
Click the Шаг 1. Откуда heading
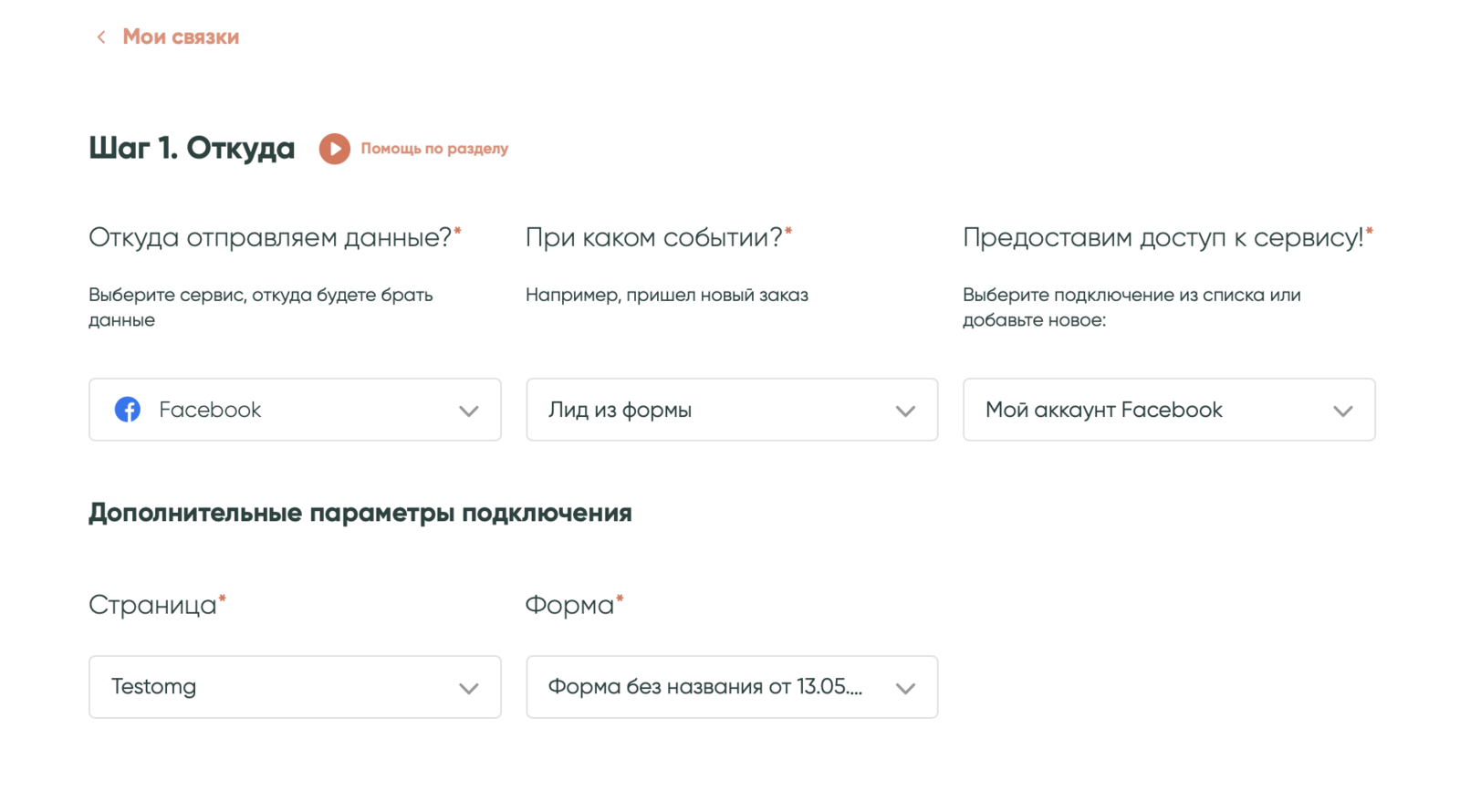(192, 148)
